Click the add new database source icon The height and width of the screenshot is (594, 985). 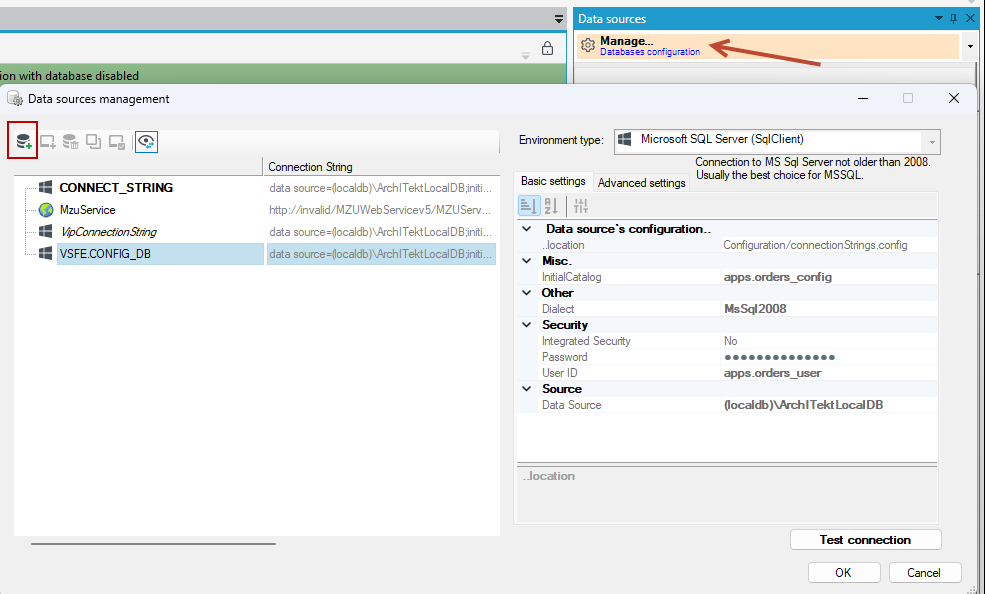pos(24,141)
